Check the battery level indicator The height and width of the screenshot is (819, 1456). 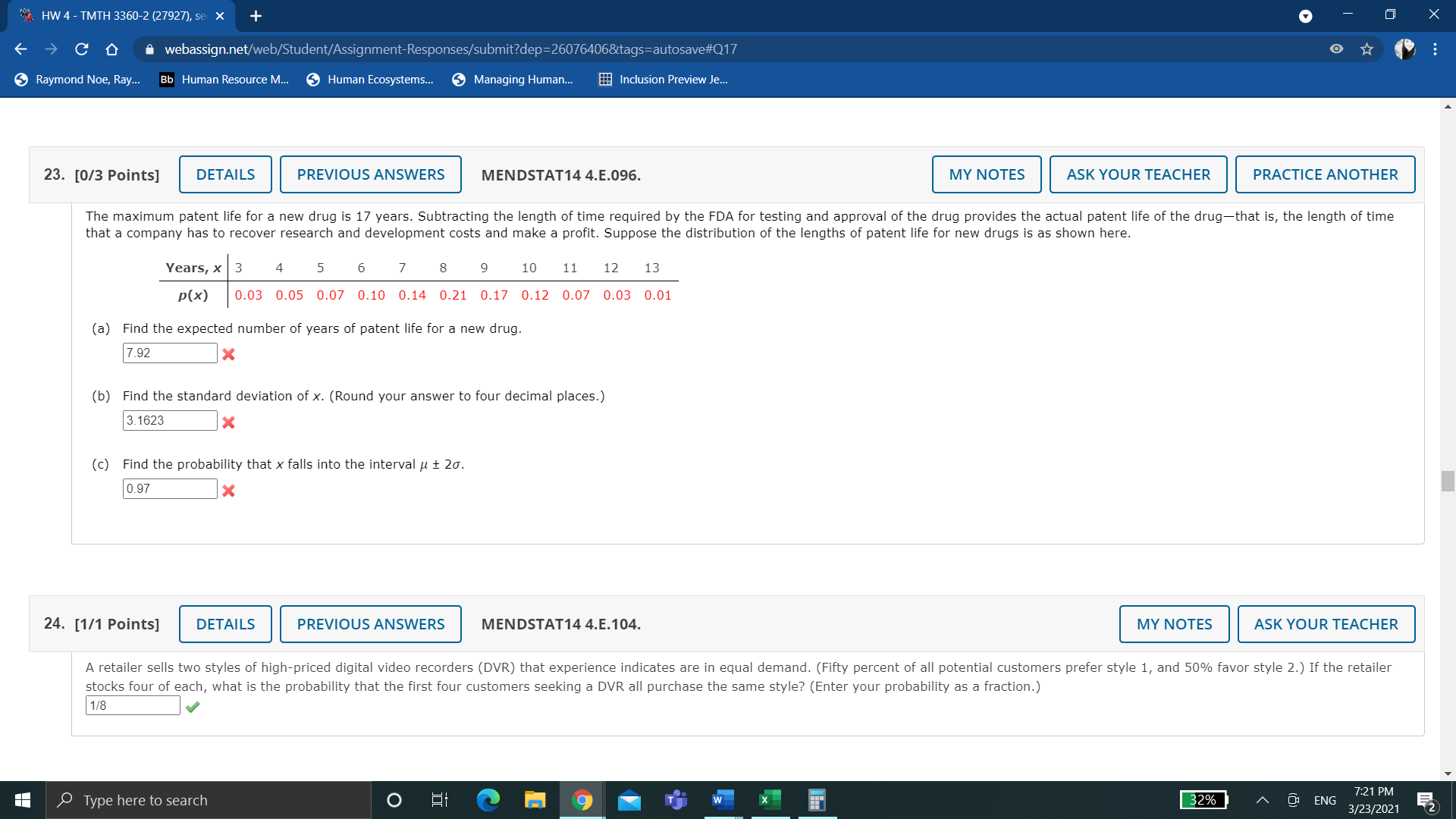(1203, 799)
